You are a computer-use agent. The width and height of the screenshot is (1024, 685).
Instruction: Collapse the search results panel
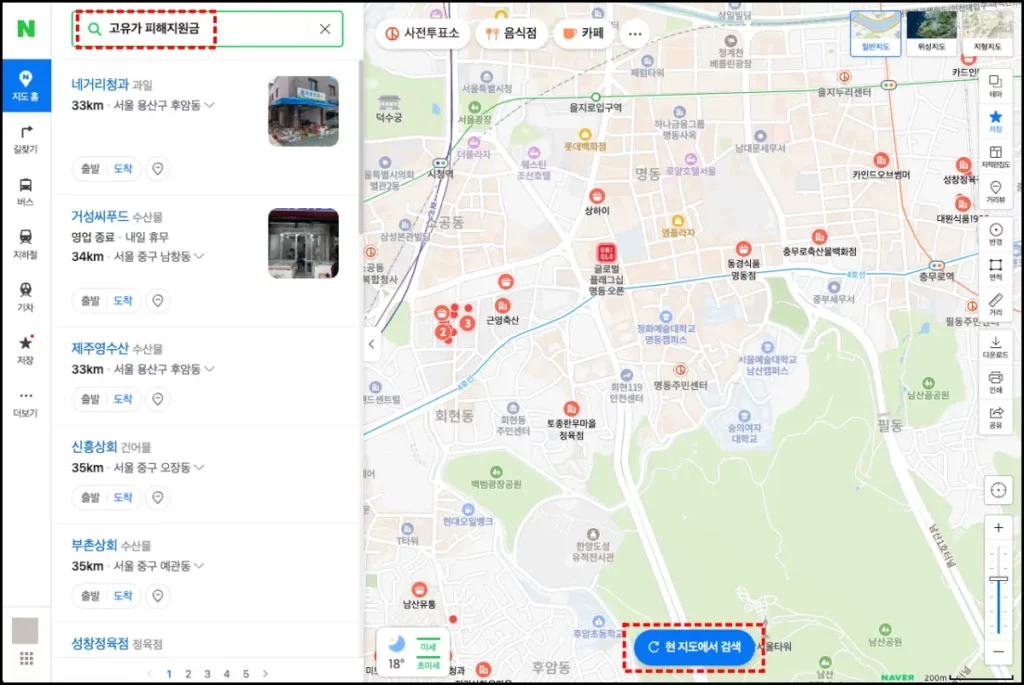[x=372, y=344]
